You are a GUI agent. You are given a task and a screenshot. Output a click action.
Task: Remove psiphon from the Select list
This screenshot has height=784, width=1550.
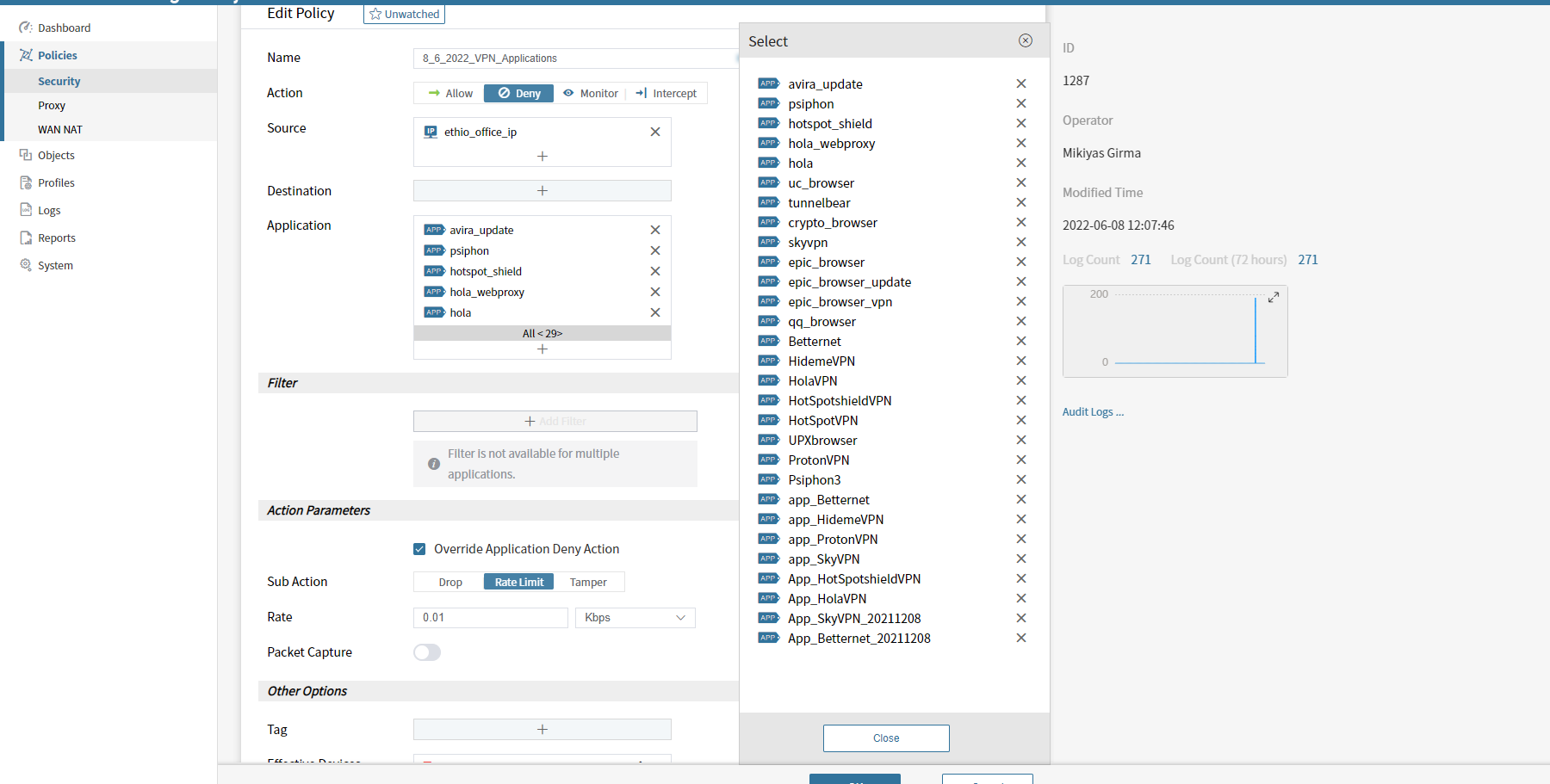click(x=1020, y=104)
